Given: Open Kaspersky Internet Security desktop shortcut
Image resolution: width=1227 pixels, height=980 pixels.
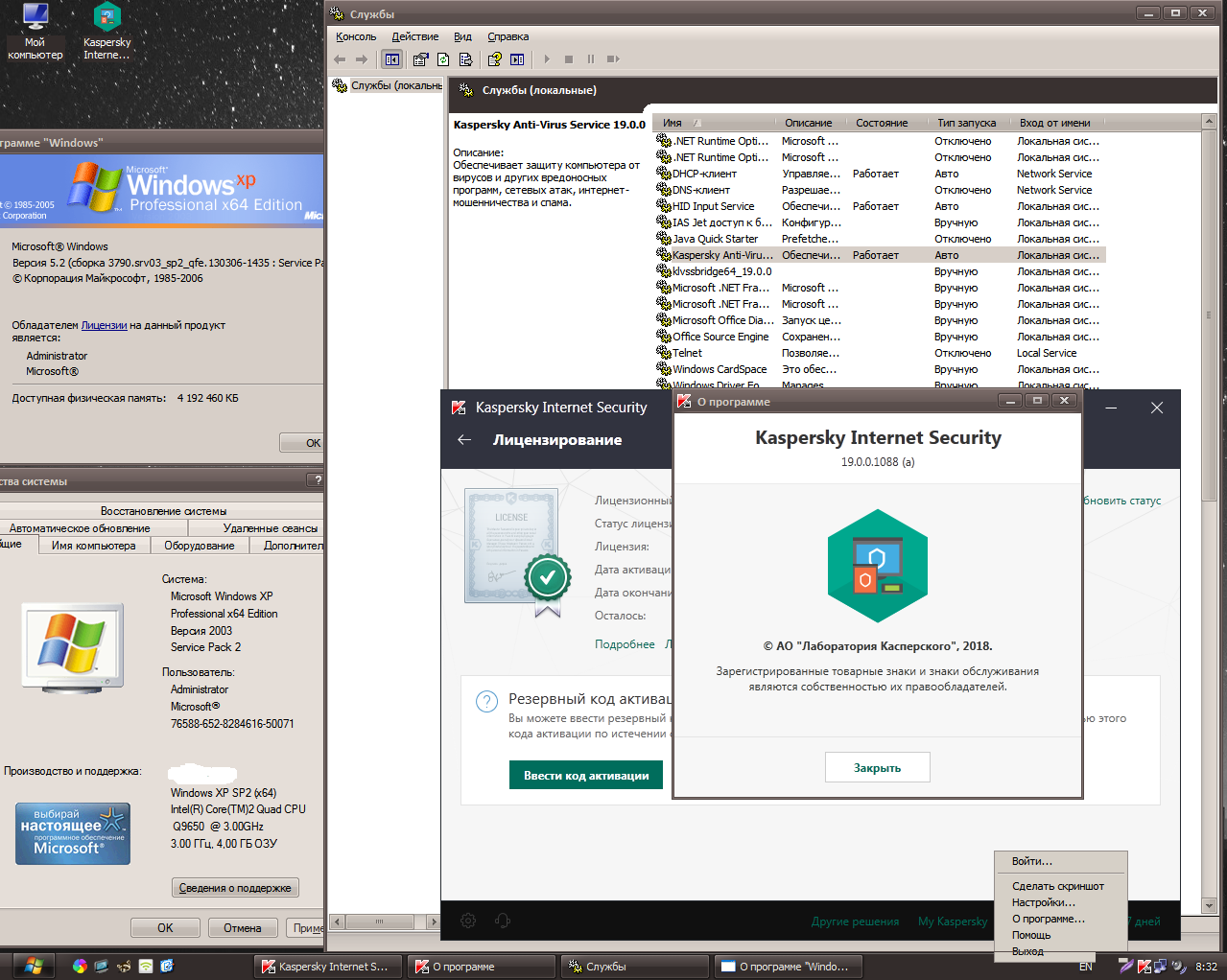Looking at the screenshot, I should coord(106,31).
